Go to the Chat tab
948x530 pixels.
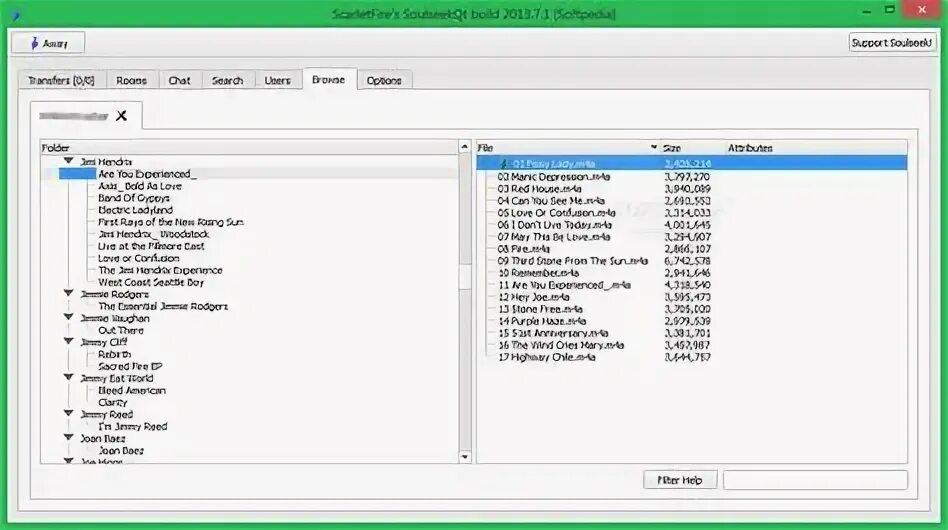tap(180, 80)
